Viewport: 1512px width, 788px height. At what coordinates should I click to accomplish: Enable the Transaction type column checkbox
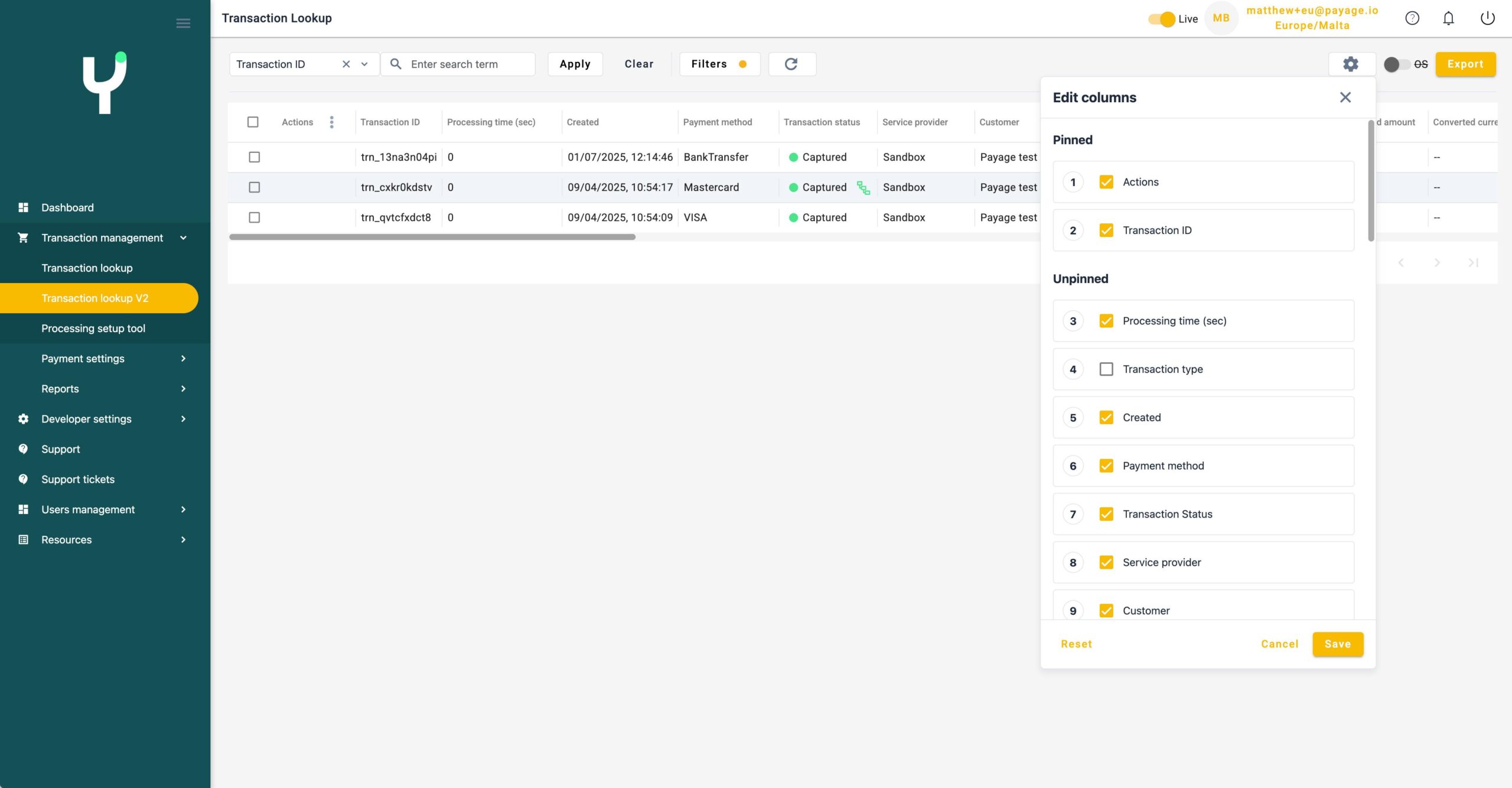click(x=1106, y=369)
